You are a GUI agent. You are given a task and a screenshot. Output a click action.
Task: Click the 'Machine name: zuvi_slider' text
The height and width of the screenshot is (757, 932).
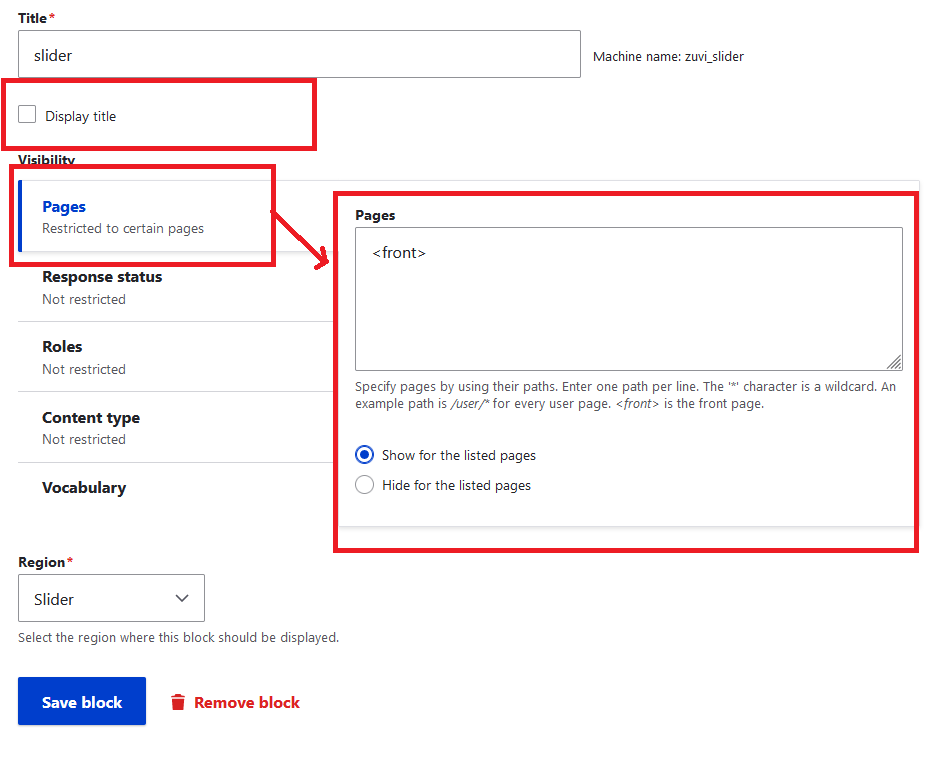(668, 57)
